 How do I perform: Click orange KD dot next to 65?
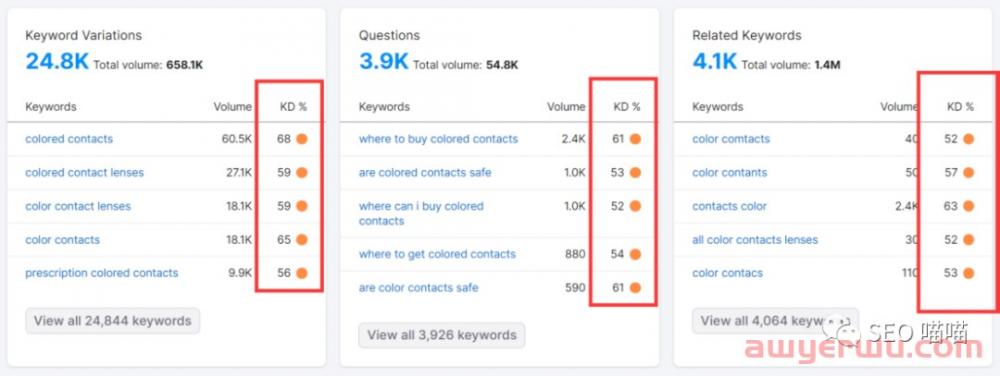pos(302,240)
